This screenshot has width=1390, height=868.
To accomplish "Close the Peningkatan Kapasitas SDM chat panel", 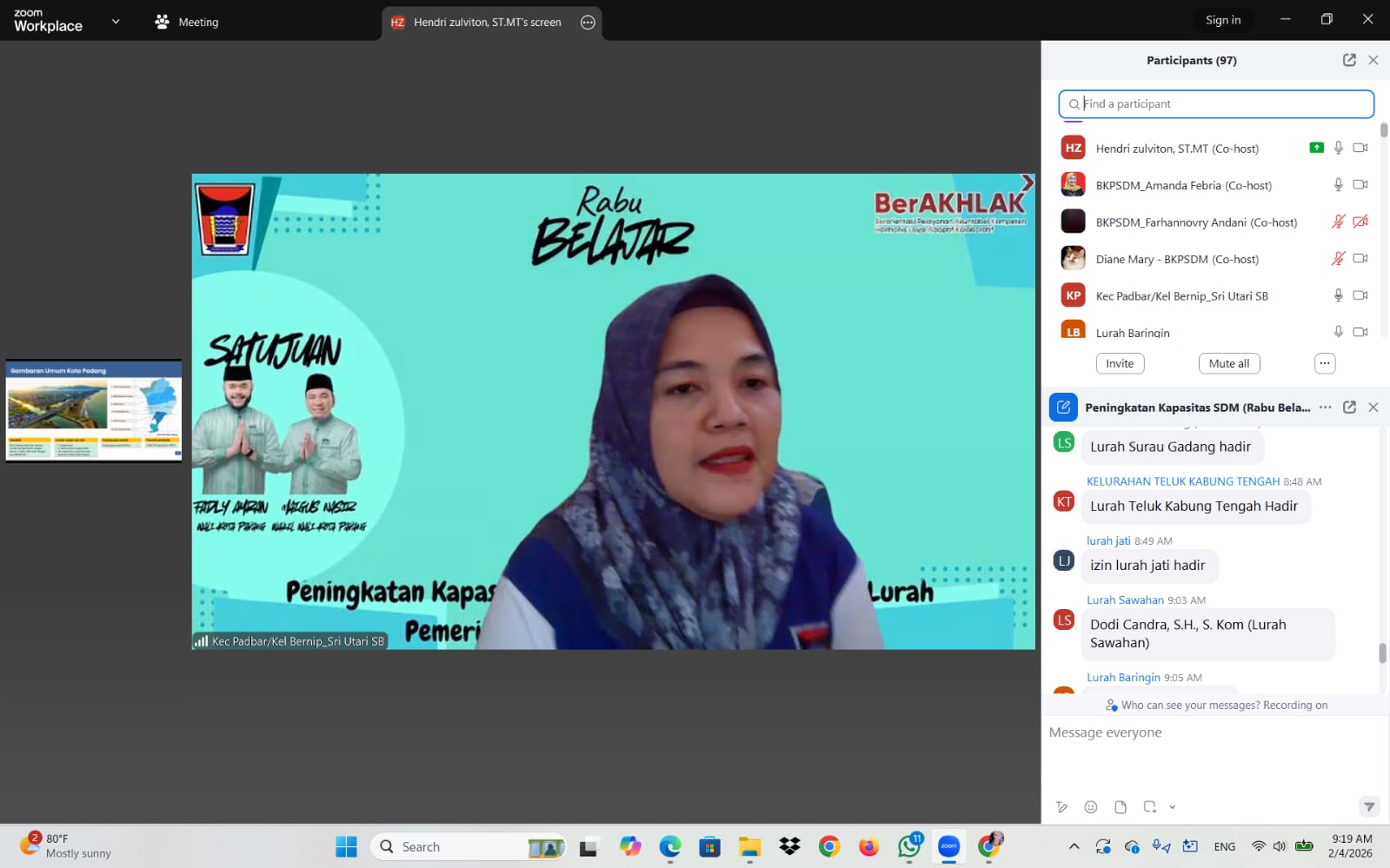I will pyautogui.click(x=1373, y=407).
